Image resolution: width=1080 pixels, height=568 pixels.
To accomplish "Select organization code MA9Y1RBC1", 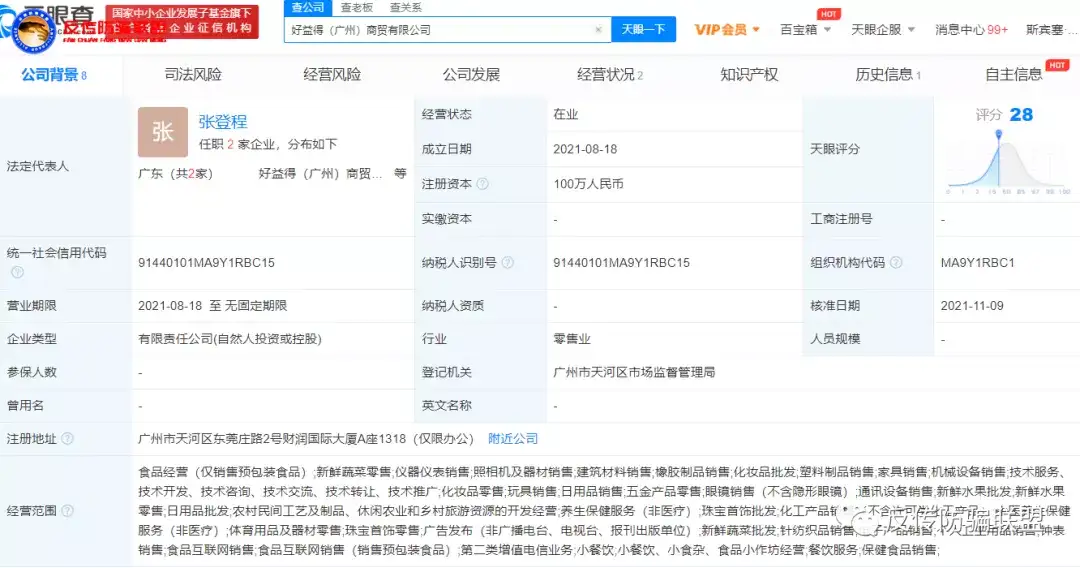I will pyautogui.click(x=977, y=262).
